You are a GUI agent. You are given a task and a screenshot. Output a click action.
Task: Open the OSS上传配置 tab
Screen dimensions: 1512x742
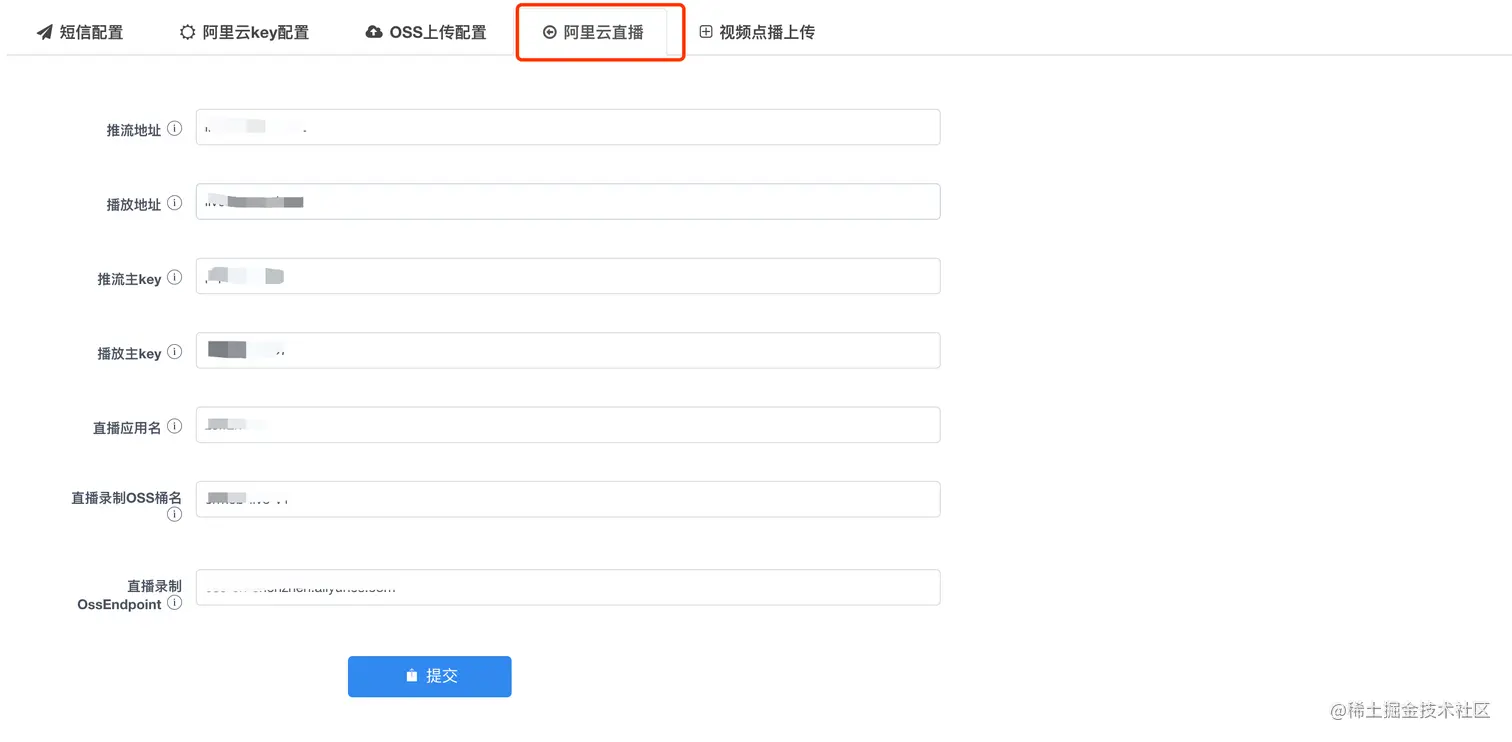coord(426,32)
